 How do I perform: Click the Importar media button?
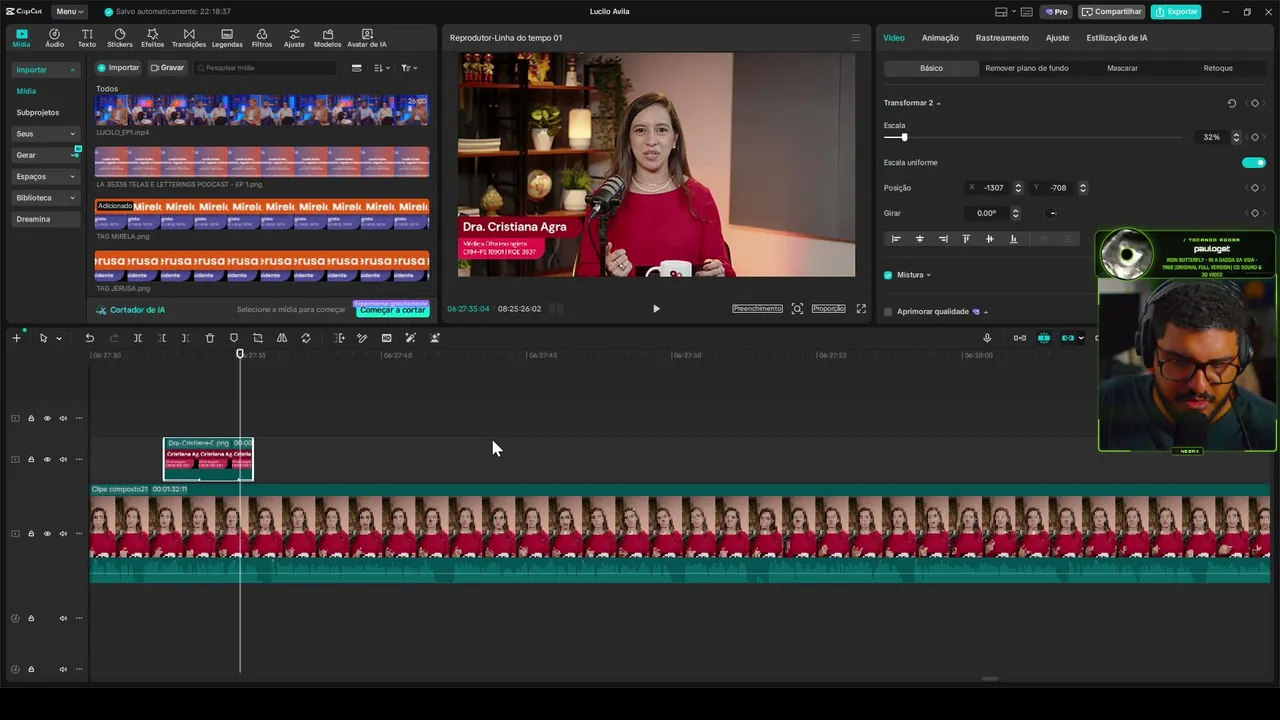tap(118, 68)
